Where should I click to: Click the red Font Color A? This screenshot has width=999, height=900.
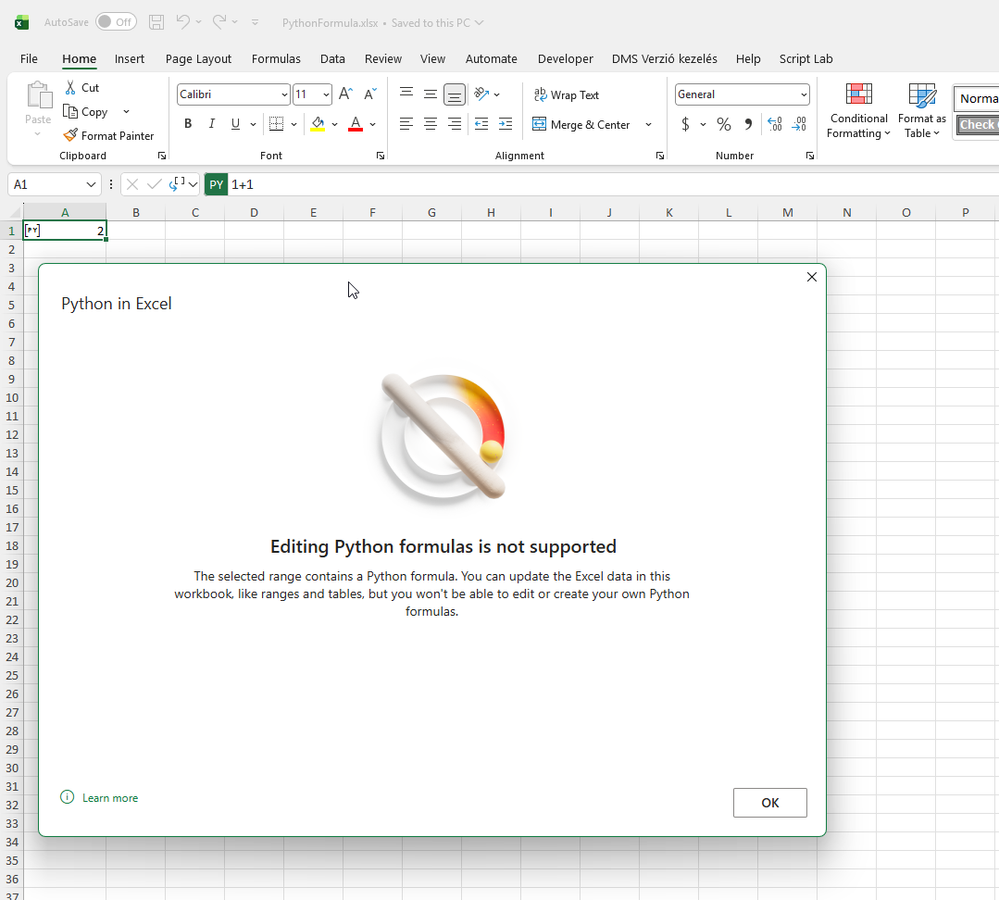click(x=356, y=124)
